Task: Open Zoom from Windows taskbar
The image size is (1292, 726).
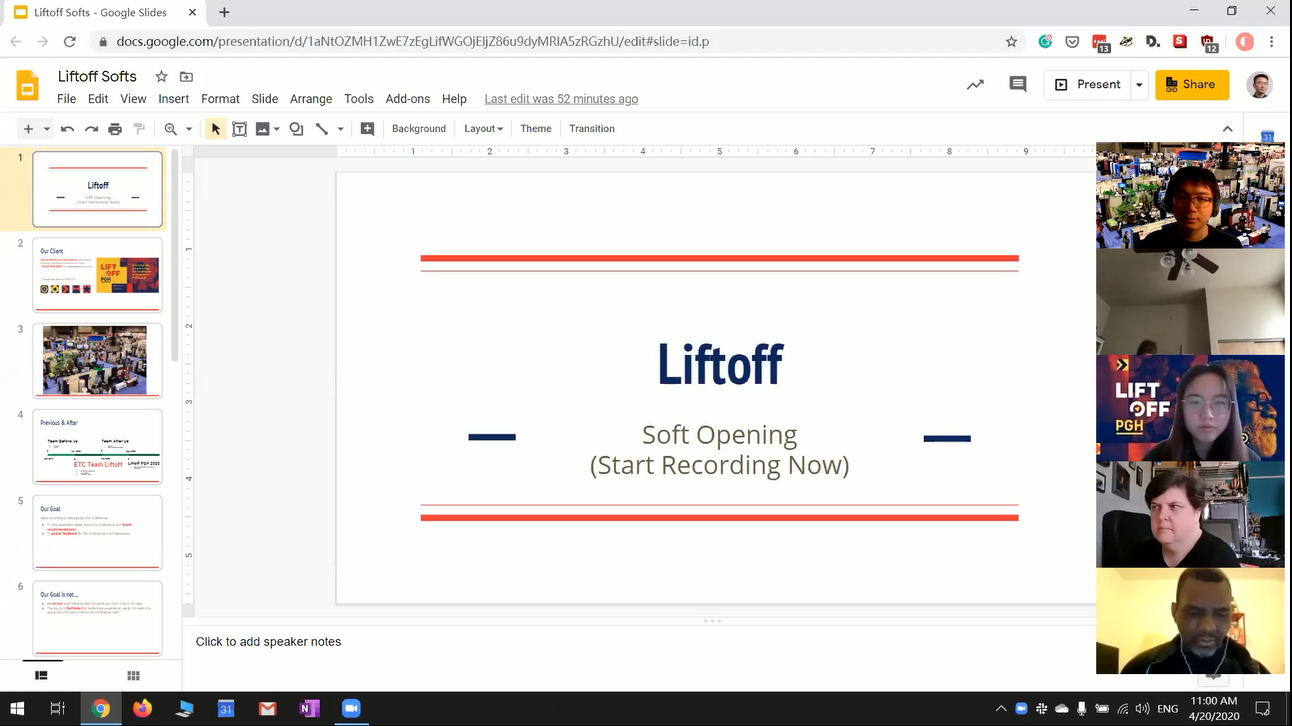Action: pyautogui.click(x=351, y=708)
